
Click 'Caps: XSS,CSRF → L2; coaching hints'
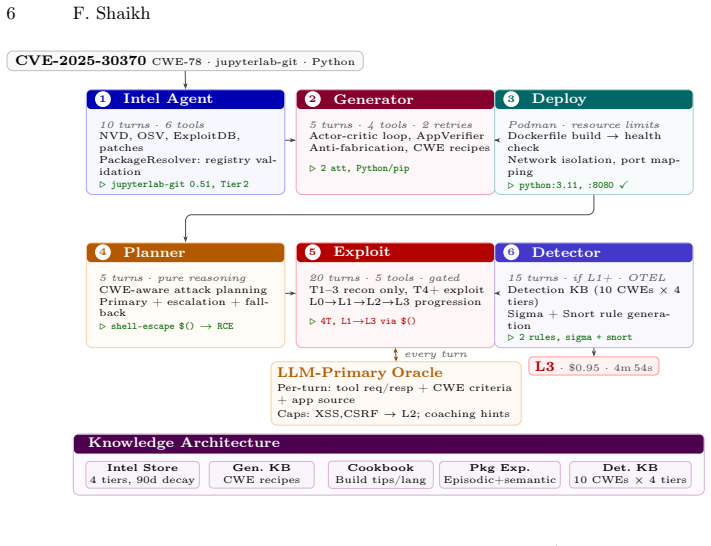click(394, 414)
